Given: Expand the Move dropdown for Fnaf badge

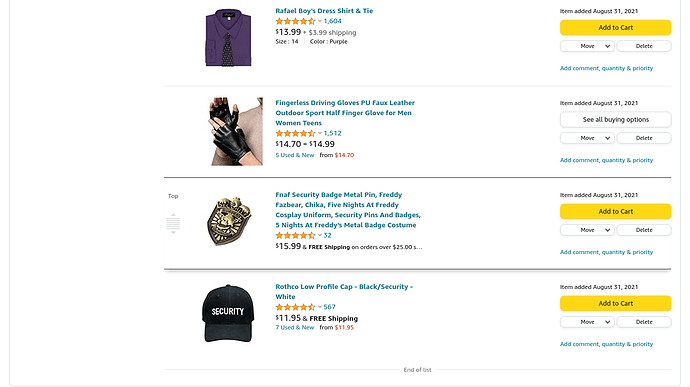Looking at the screenshot, I should point(587,230).
